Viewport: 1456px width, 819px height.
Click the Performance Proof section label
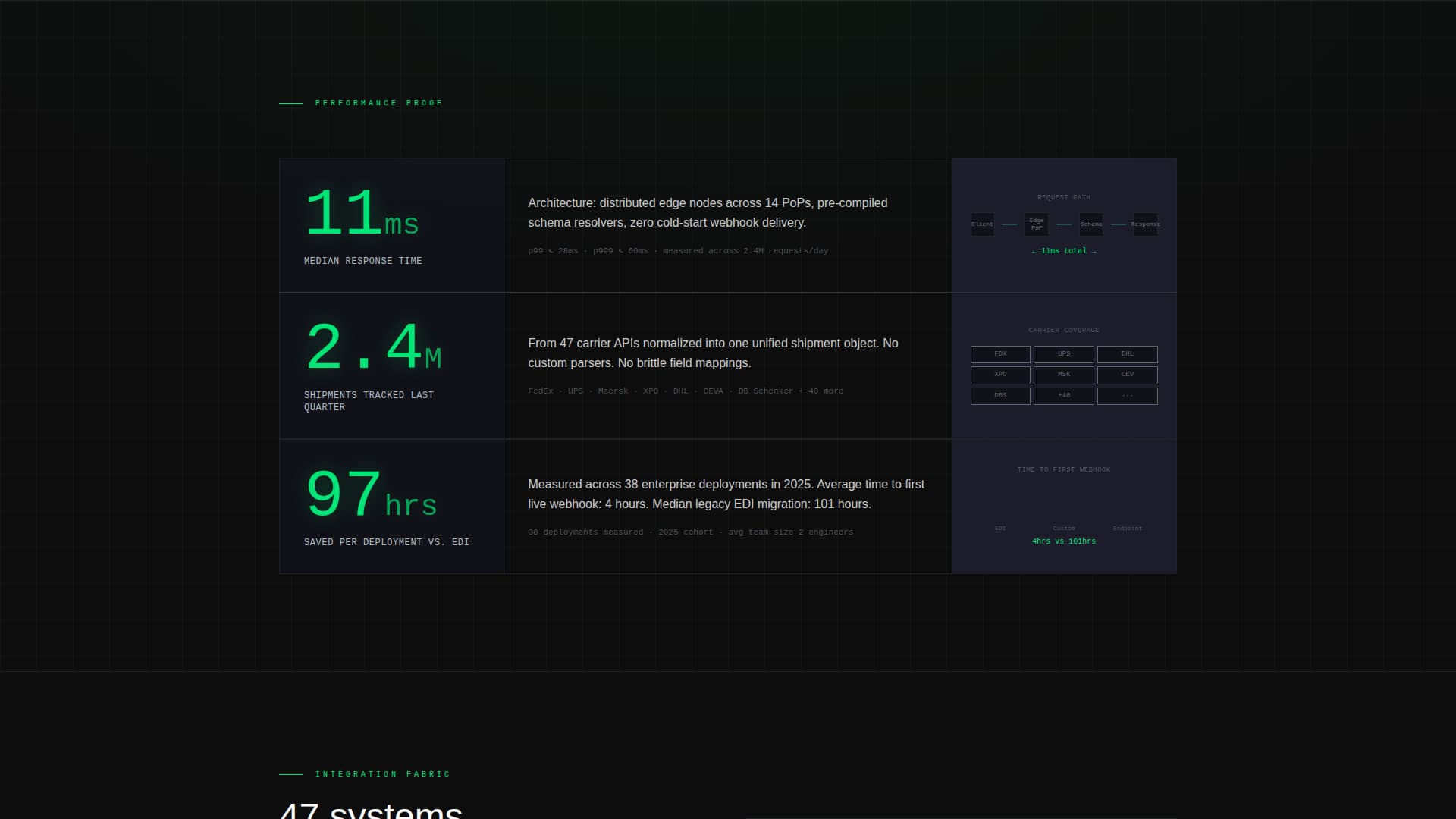click(x=378, y=103)
